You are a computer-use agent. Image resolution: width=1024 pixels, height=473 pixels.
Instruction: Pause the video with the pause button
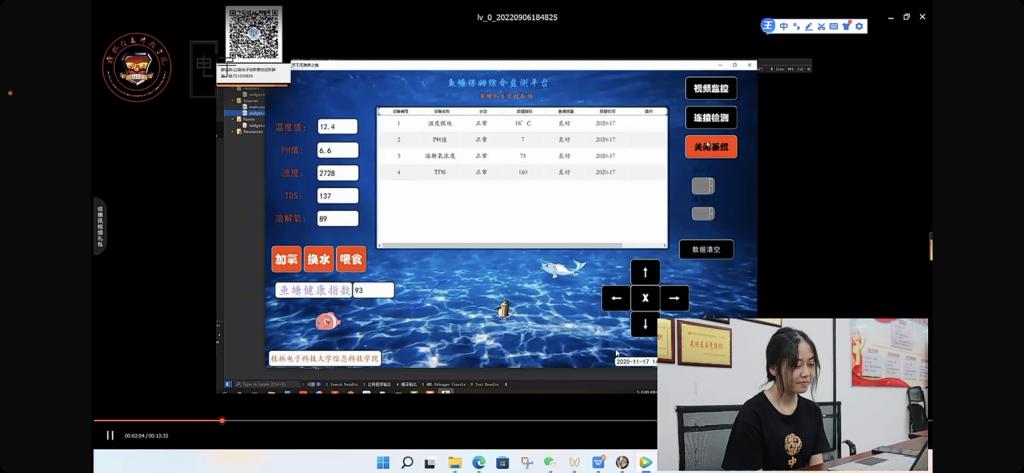[110, 435]
